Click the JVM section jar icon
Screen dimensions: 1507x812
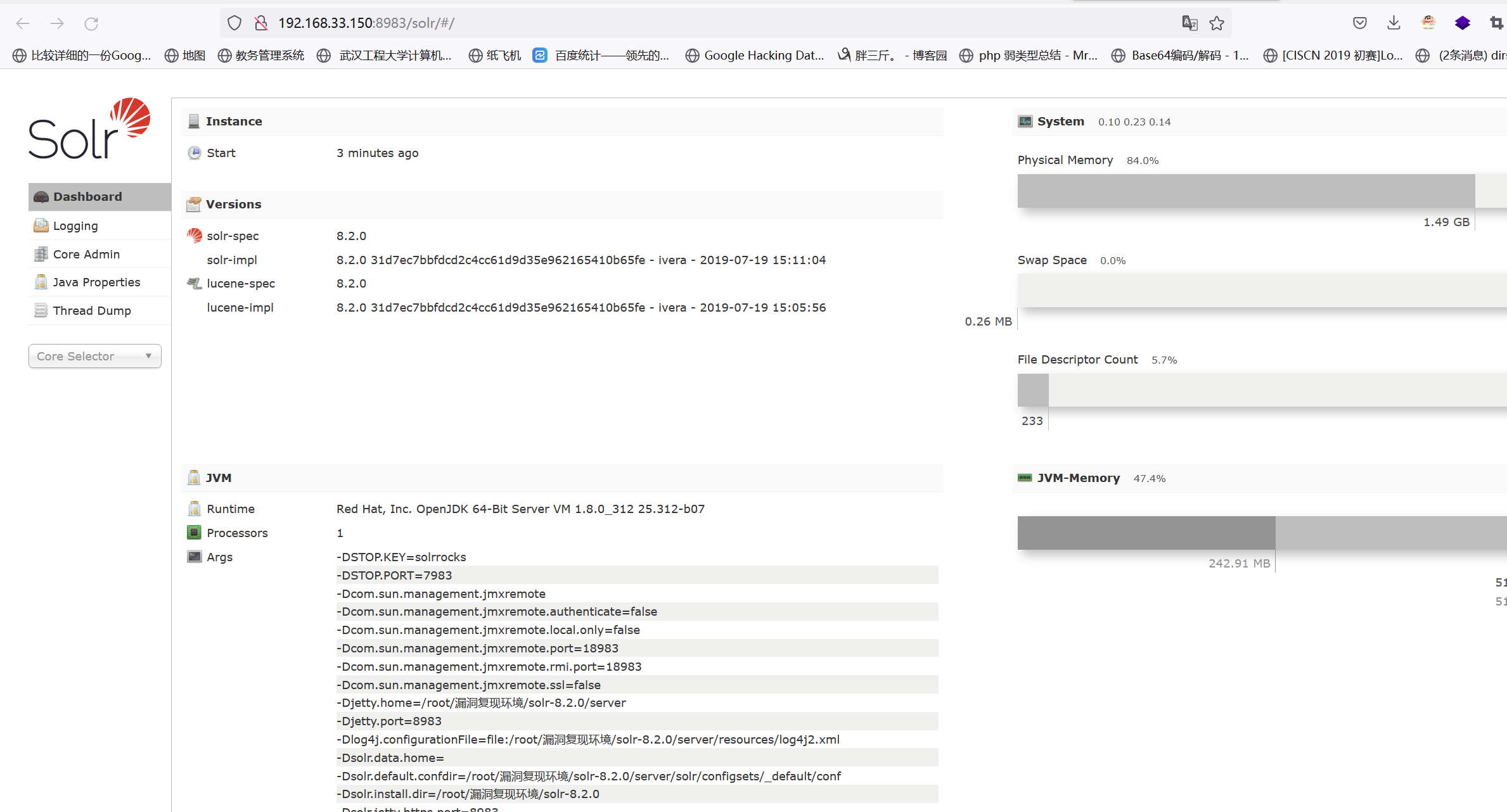(194, 478)
